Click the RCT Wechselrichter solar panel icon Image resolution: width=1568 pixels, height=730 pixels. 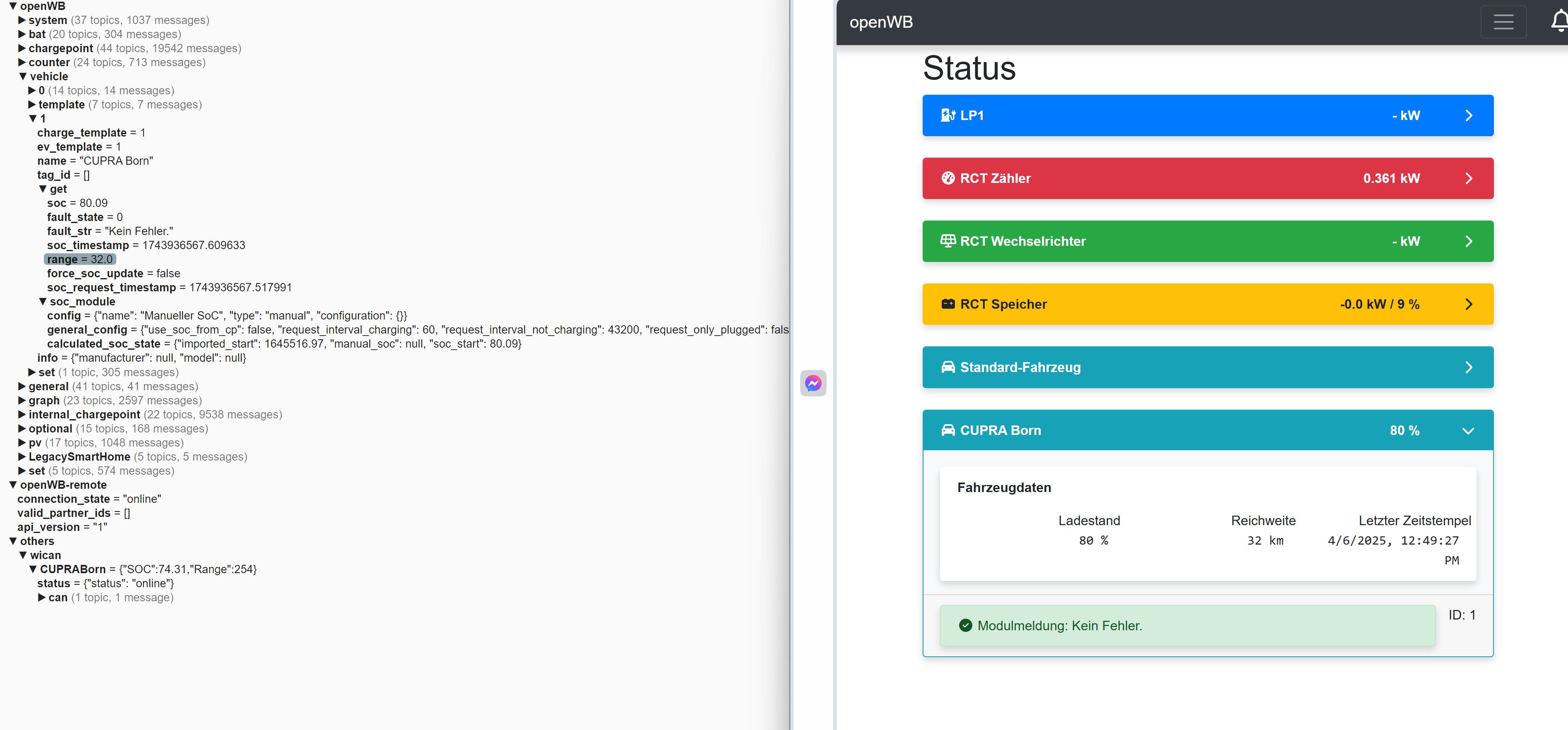[x=948, y=241]
